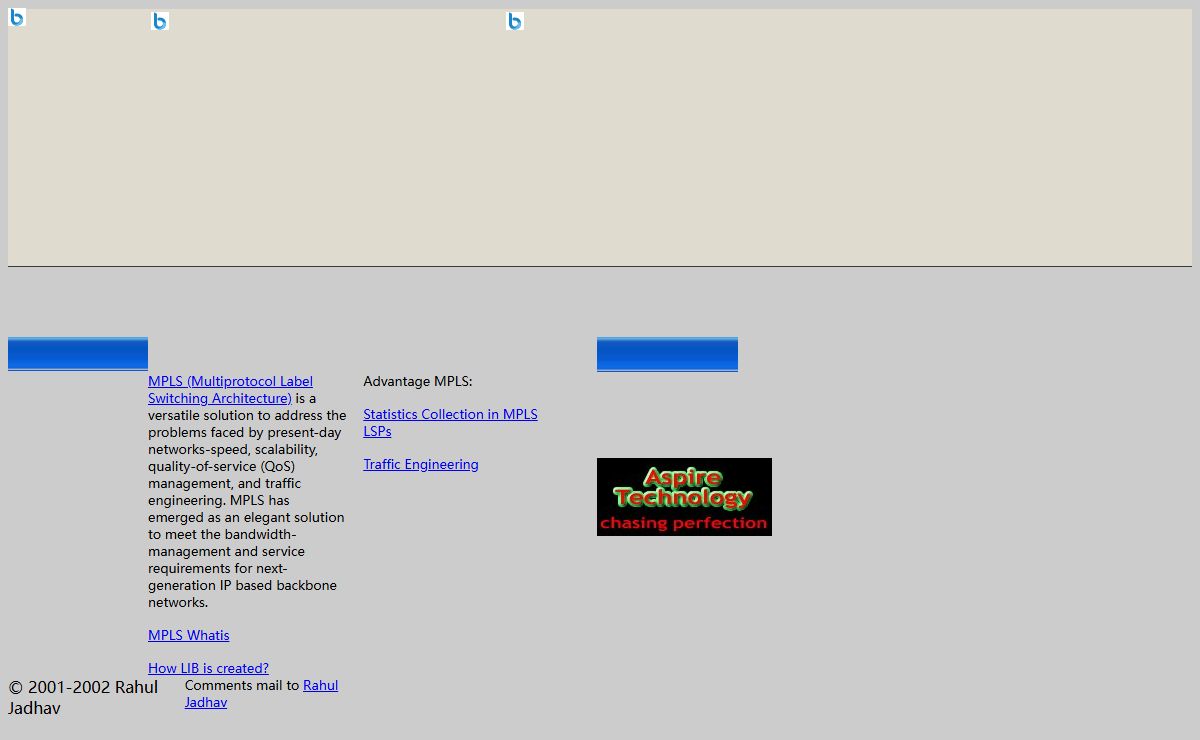The width and height of the screenshot is (1200, 740).
Task: Click the rightmost broken-image icon in header
Action: pyautogui.click(x=515, y=21)
